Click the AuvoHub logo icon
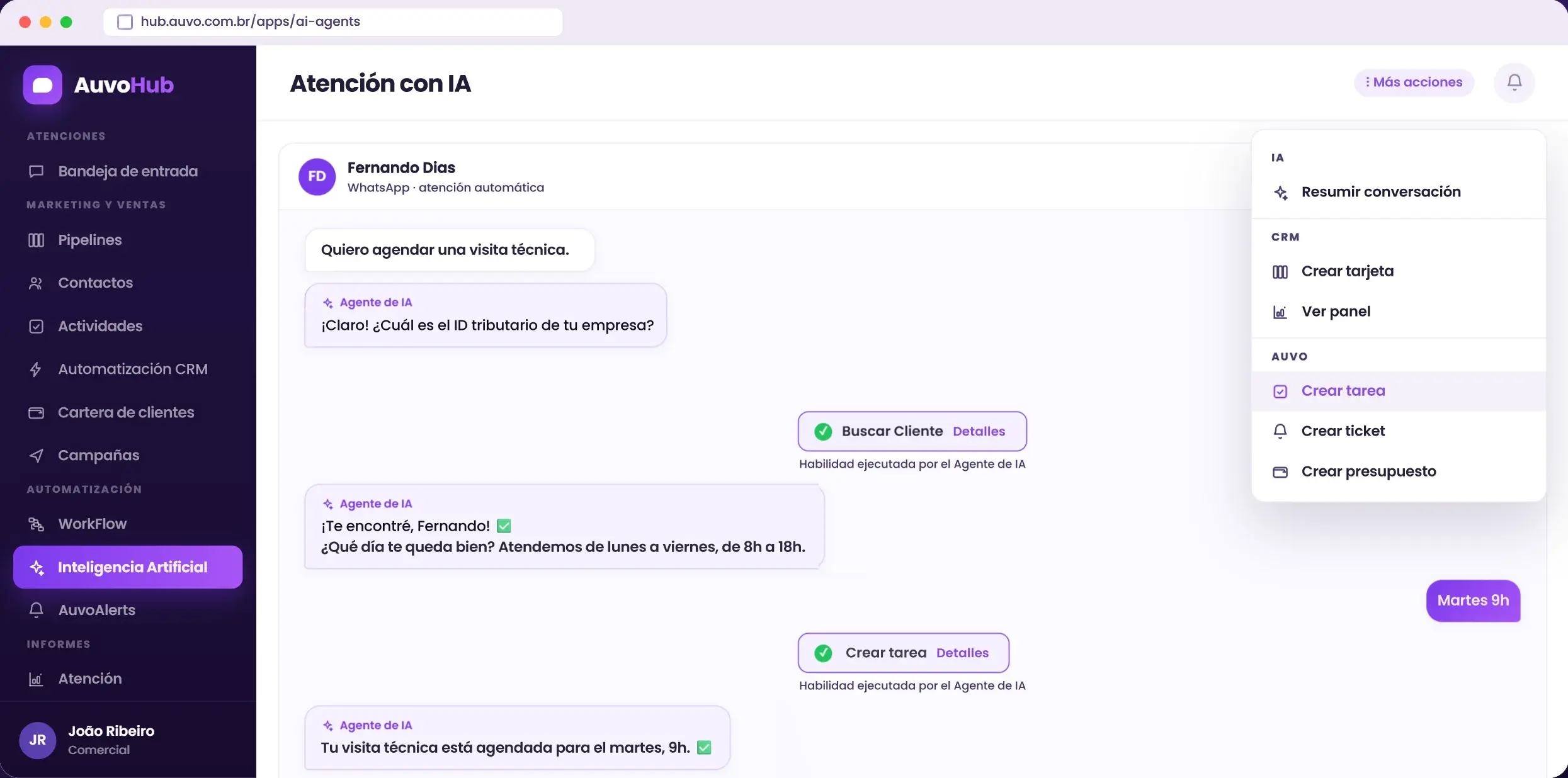The height and width of the screenshot is (778, 1568). 42,85
